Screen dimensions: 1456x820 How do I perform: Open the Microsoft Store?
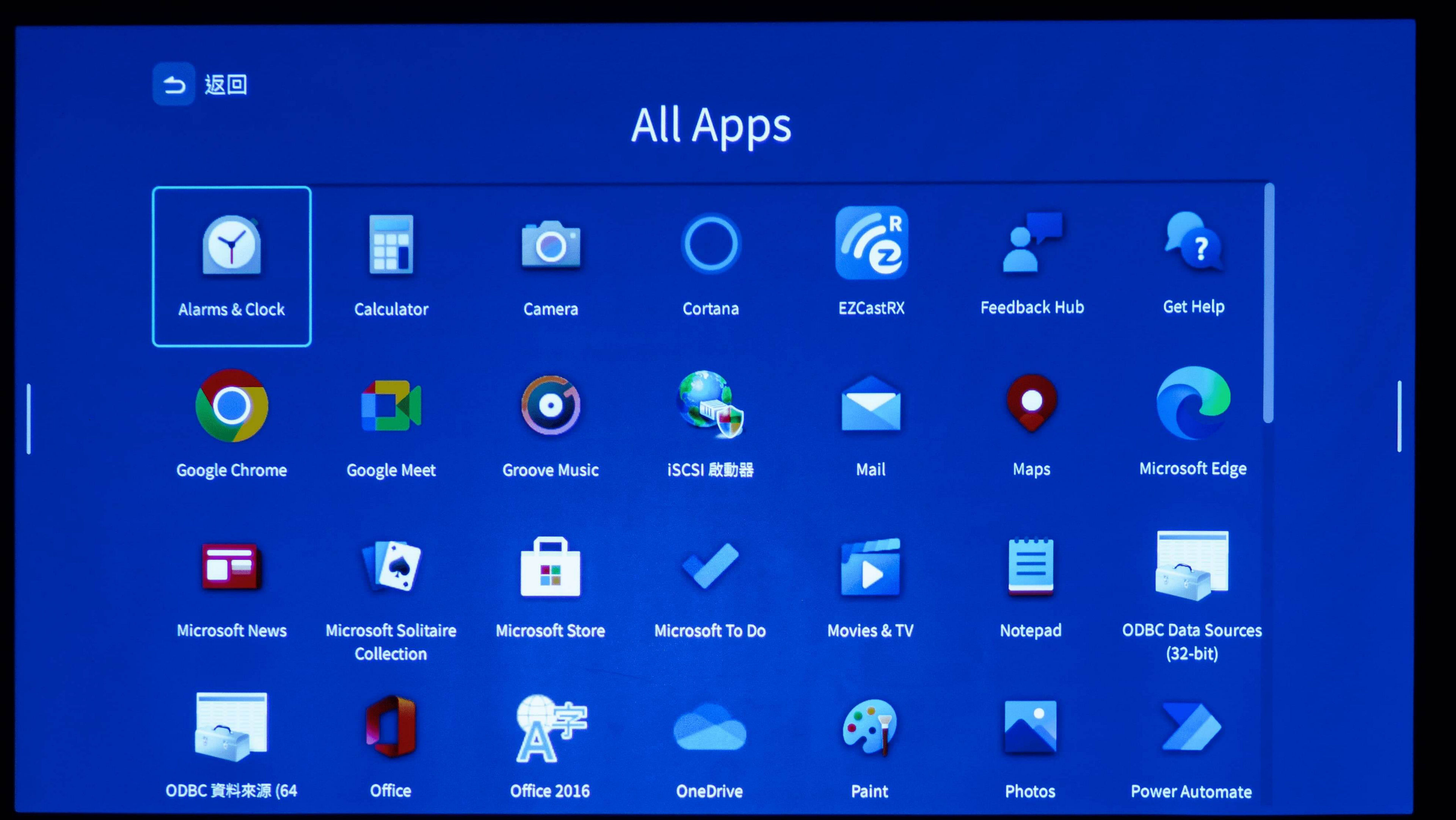coord(551,588)
